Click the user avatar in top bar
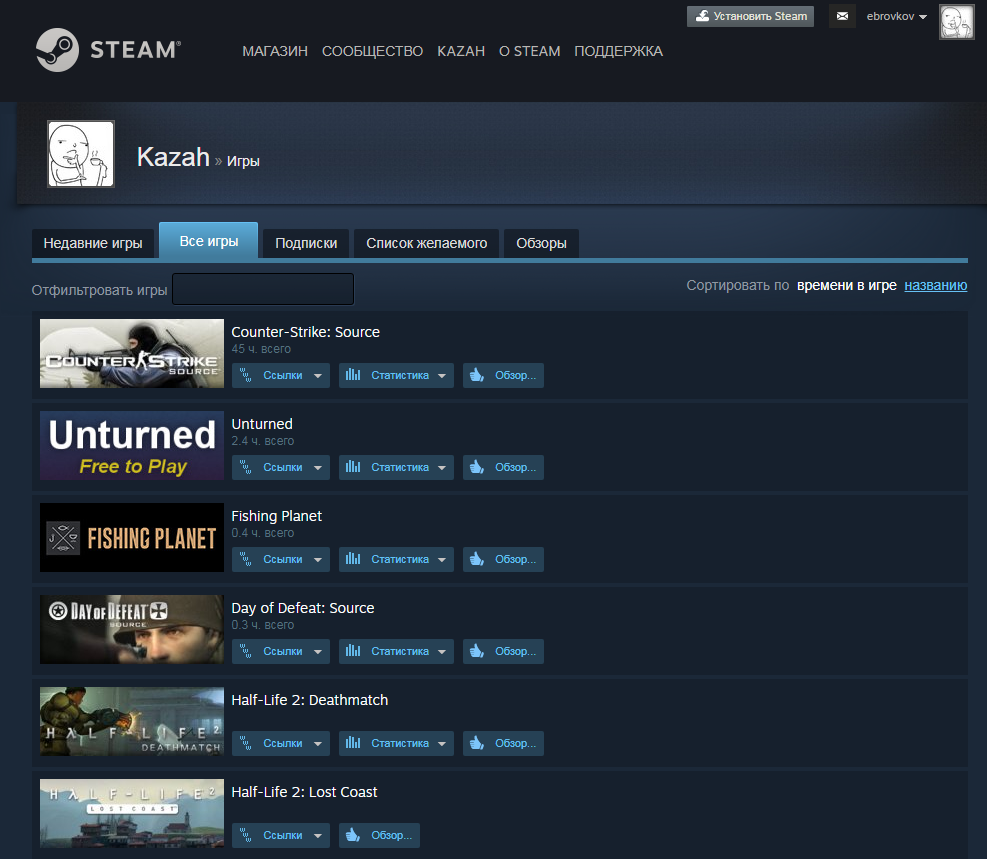The width and height of the screenshot is (987, 859). pos(956,21)
